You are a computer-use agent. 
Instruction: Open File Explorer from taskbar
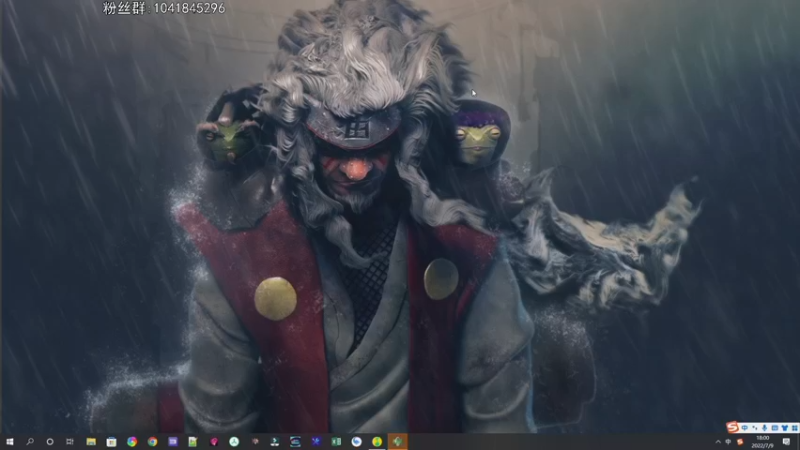pos(91,442)
